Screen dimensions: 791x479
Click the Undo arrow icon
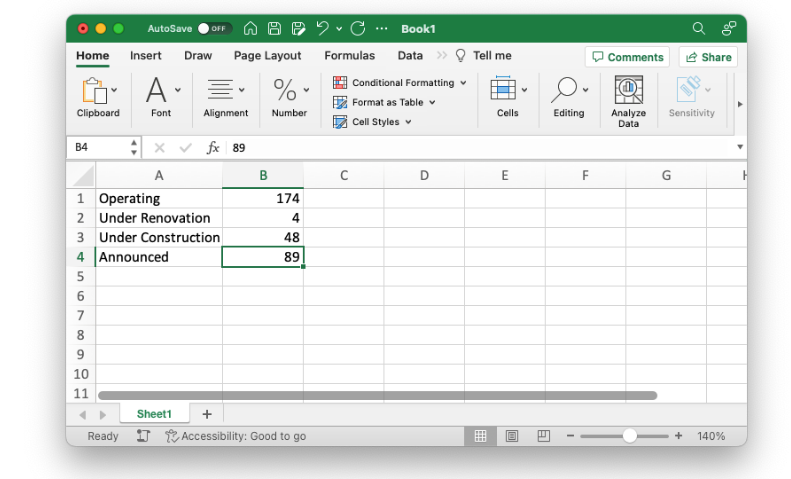322,29
